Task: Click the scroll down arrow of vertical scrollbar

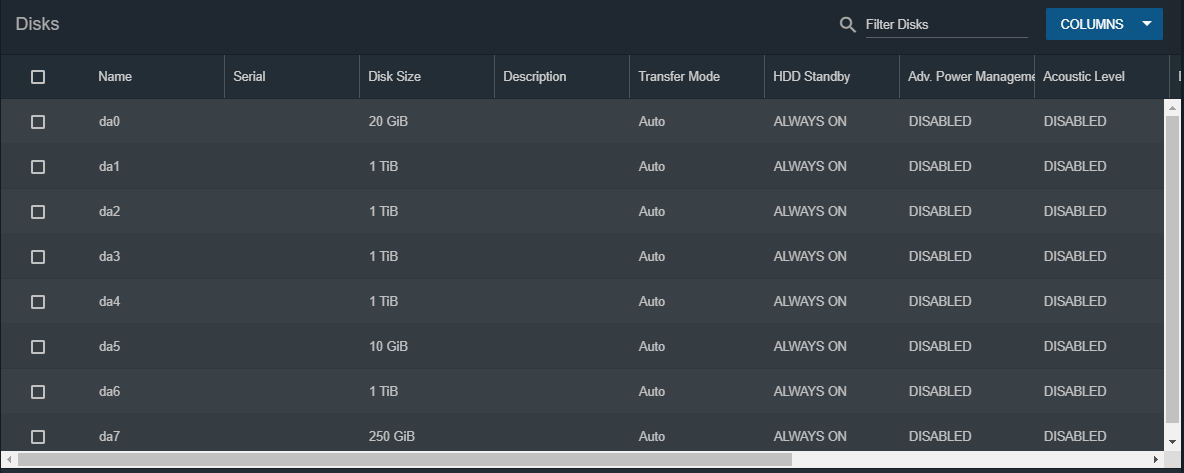Action: (1172, 442)
